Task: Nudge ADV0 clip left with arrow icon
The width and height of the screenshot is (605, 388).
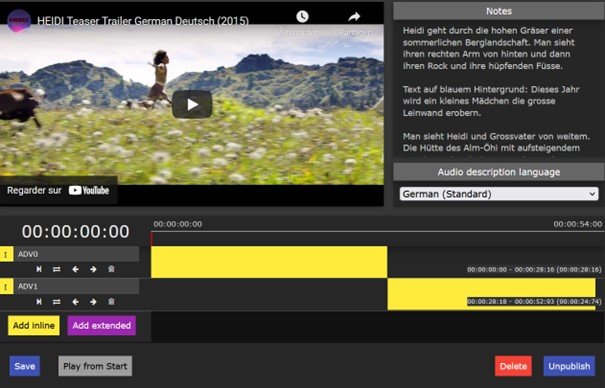Action: (75, 269)
